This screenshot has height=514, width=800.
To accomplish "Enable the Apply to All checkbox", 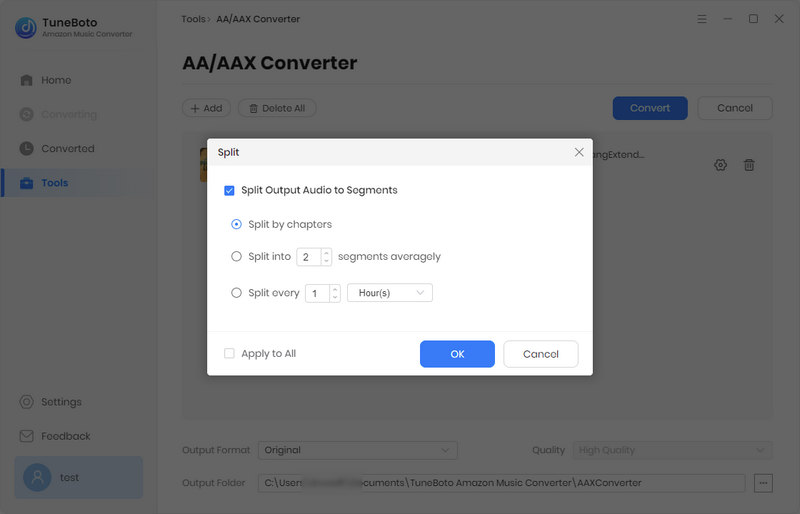I will click(x=229, y=353).
